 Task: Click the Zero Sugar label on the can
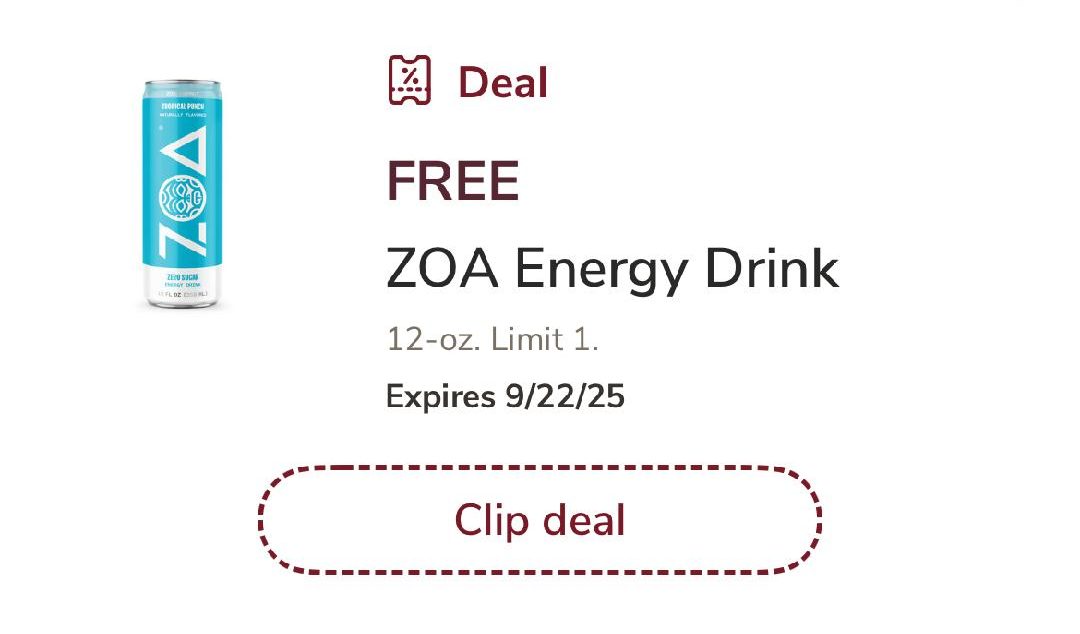tap(181, 274)
